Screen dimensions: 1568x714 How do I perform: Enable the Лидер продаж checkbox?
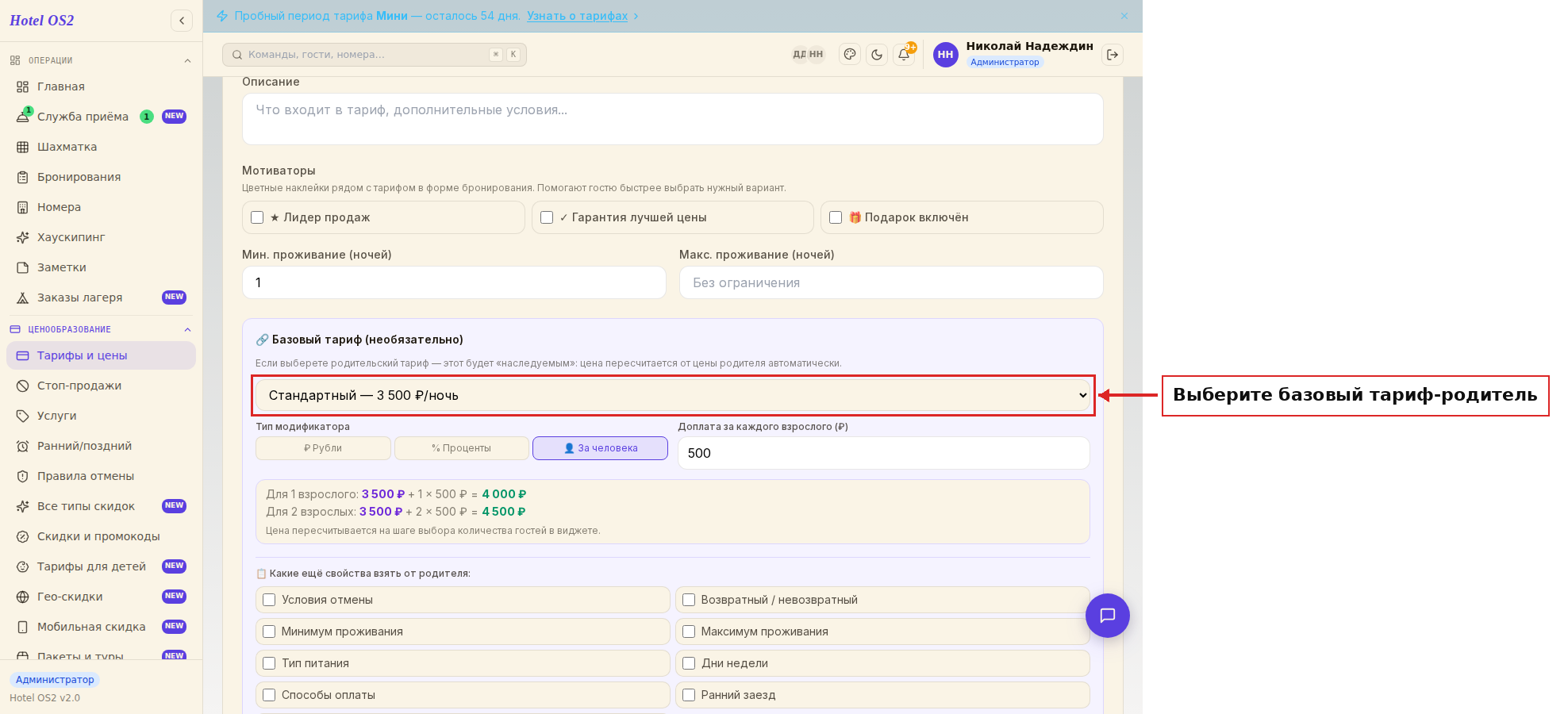point(257,217)
